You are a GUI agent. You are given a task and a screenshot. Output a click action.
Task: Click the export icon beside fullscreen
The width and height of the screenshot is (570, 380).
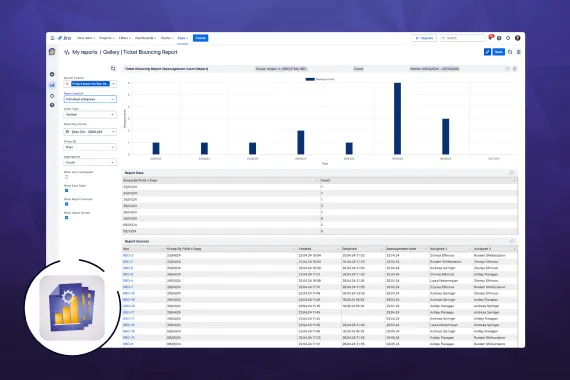click(x=519, y=52)
